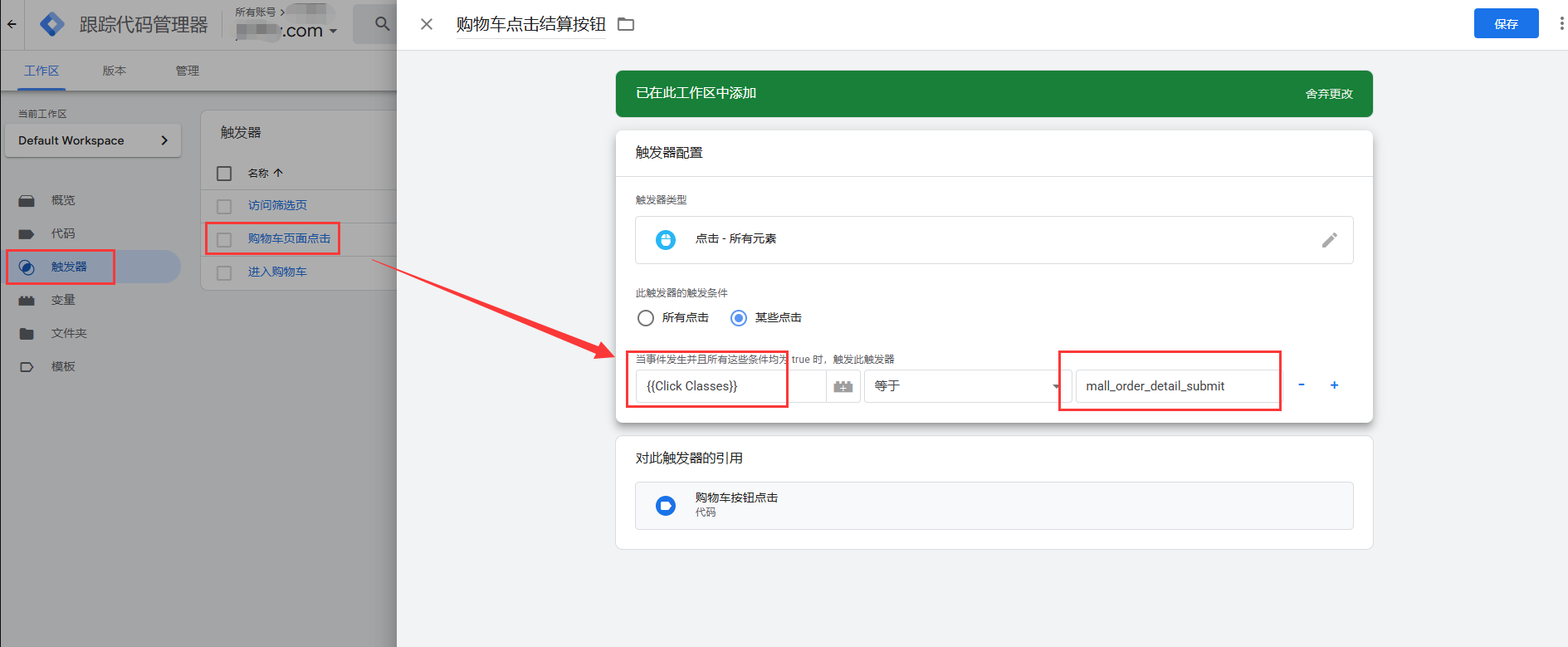Select the 某些点击 radio button

(739, 318)
